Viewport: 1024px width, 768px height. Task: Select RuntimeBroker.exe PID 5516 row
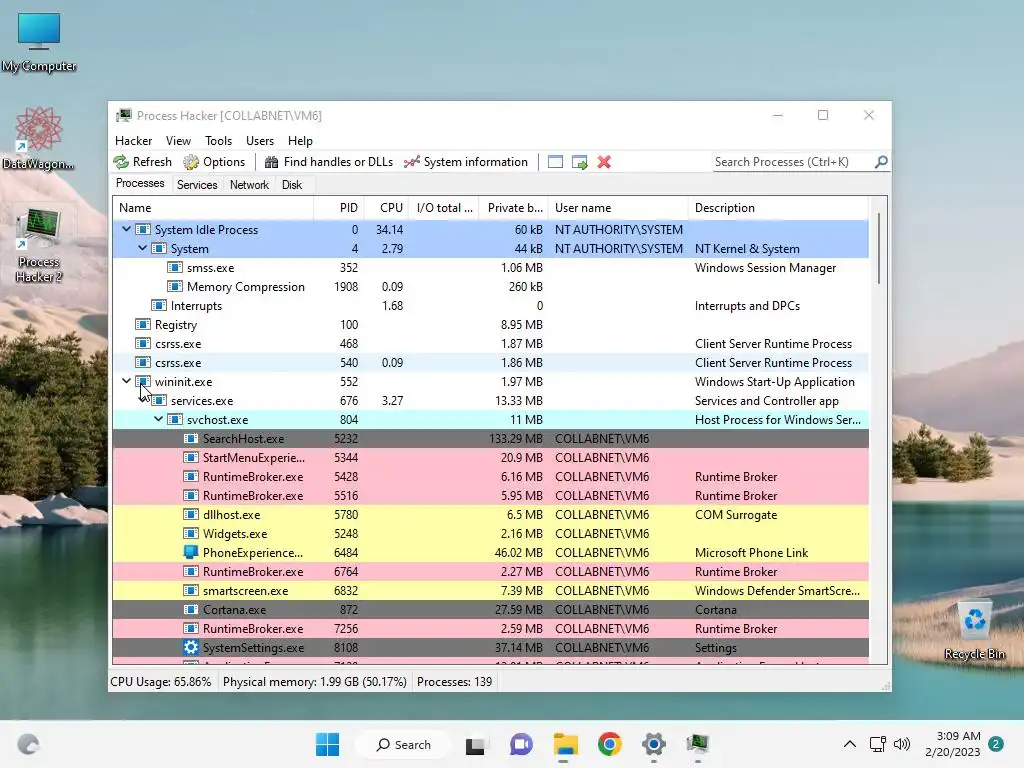pyautogui.click(x=490, y=495)
